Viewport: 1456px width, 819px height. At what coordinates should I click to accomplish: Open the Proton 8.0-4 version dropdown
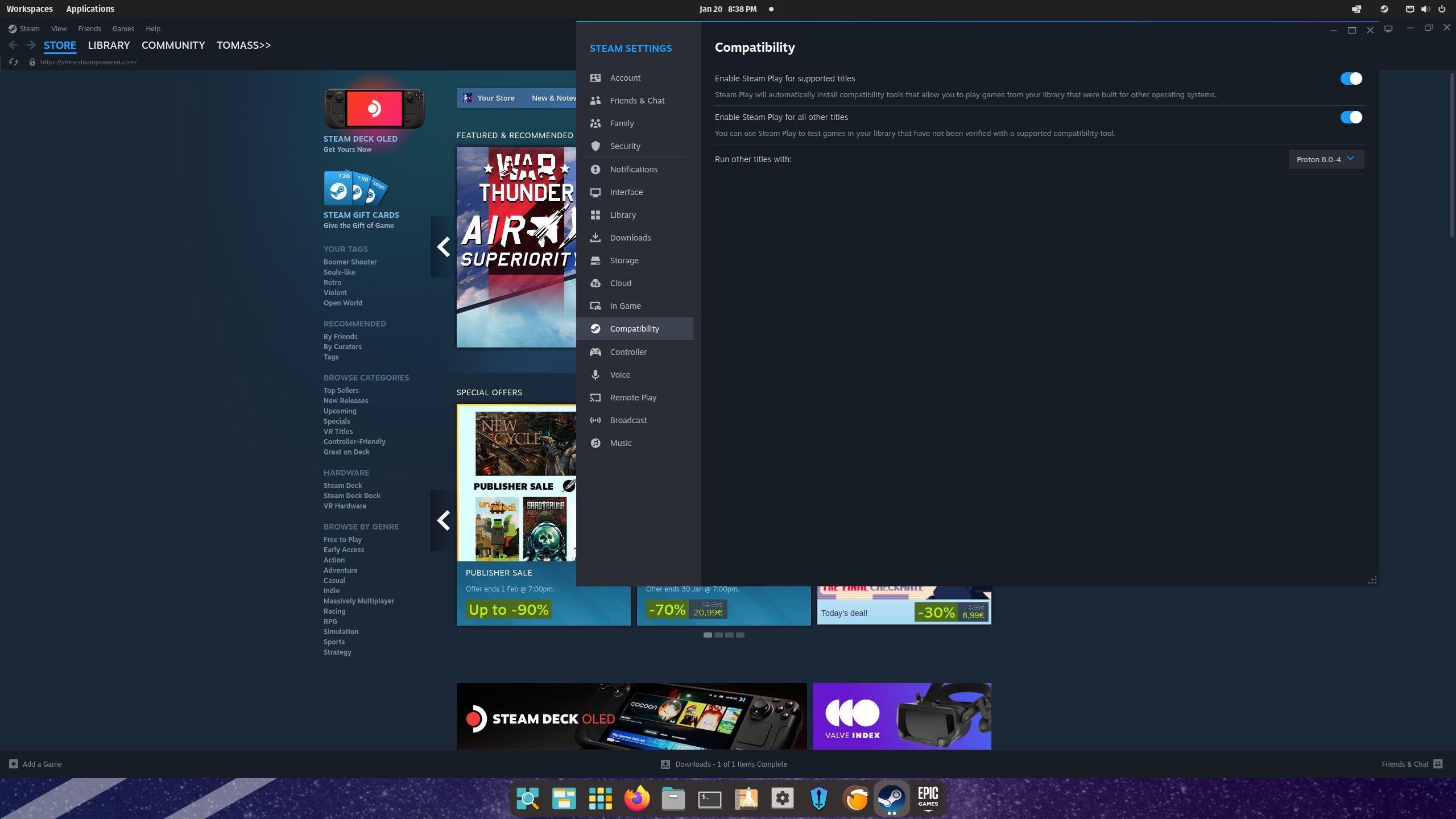pos(1326,159)
